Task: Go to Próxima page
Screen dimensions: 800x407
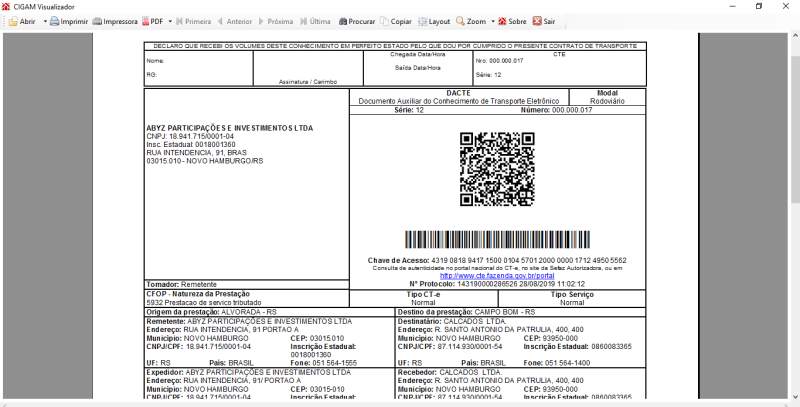Action: pos(276,21)
